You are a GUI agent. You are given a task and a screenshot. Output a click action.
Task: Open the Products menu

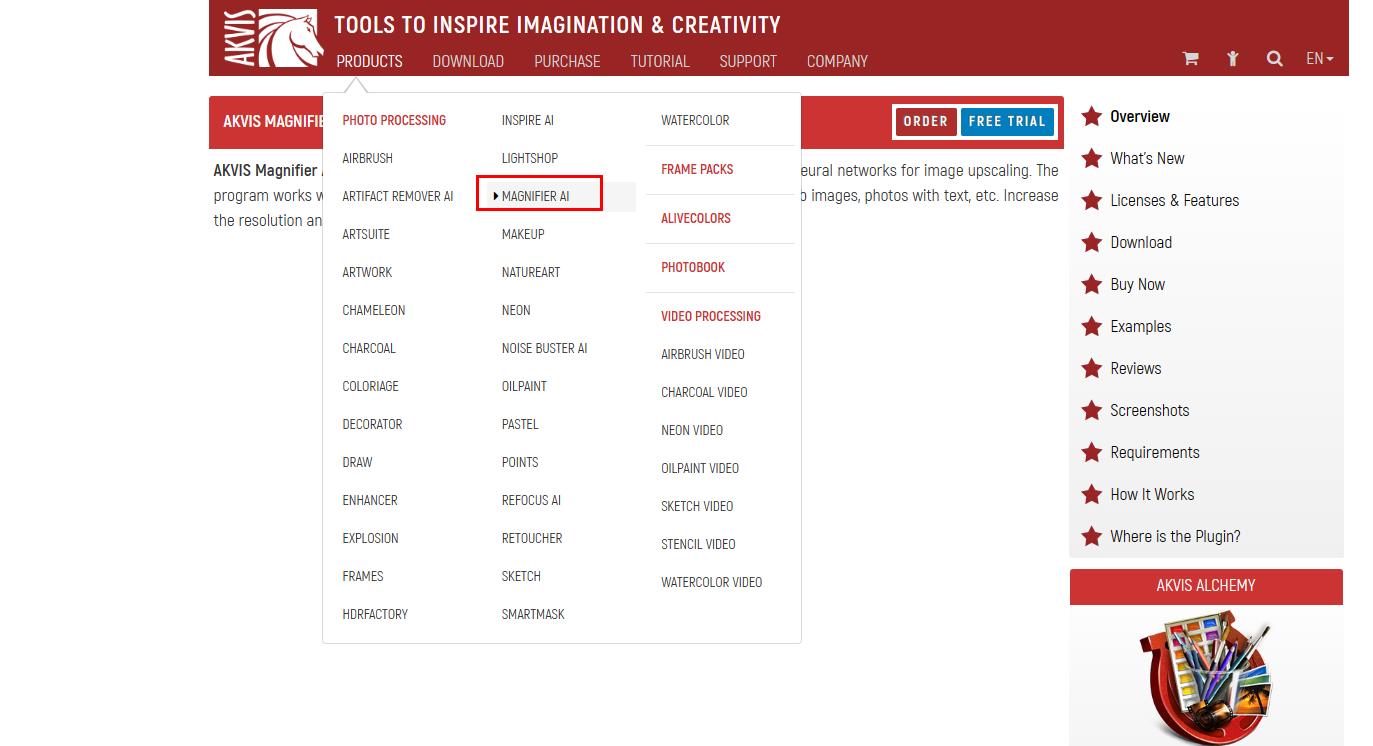[369, 61]
